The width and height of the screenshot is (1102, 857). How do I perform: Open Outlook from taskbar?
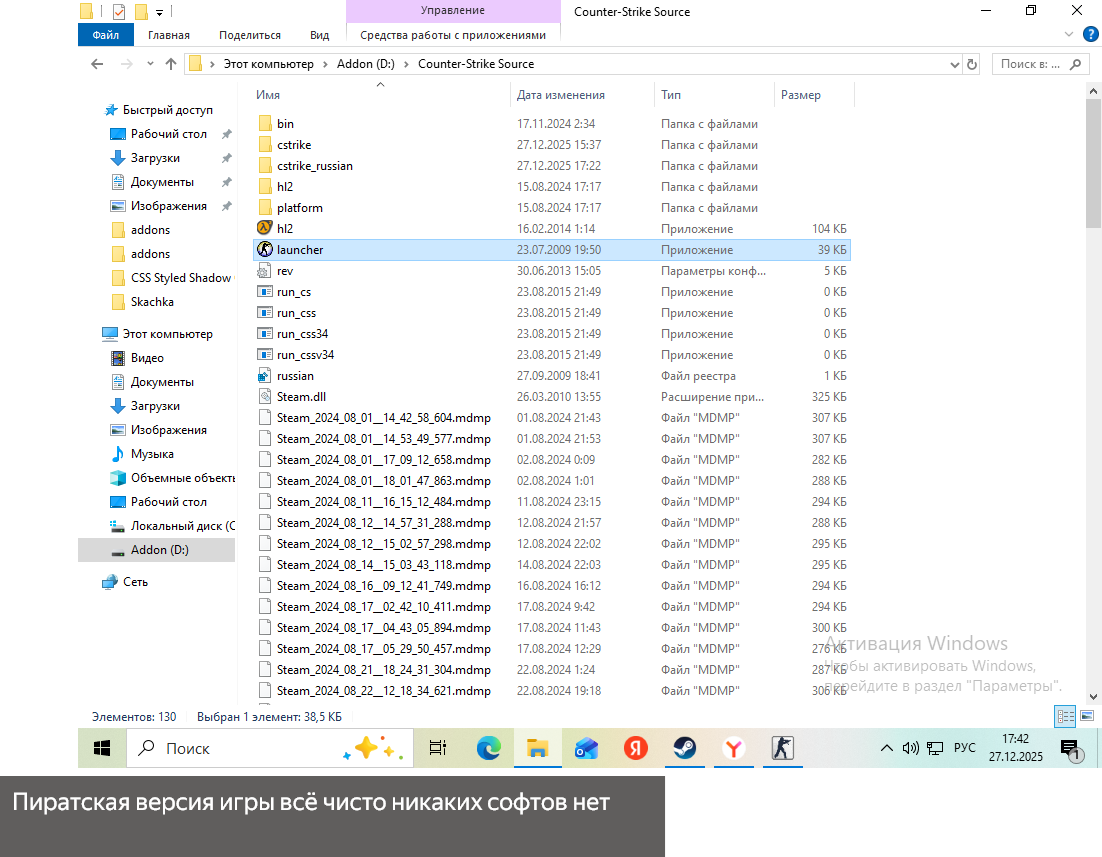tap(586, 748)
